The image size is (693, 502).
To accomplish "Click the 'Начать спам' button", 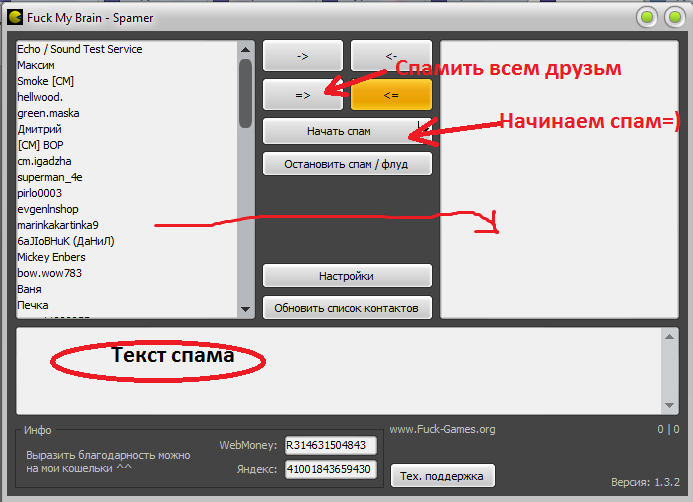I will coord(338,131).
